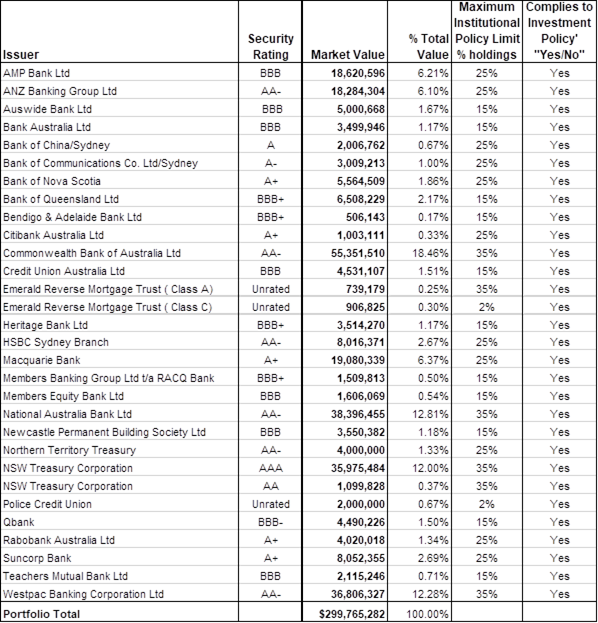Click Police Credit Union 2% policy limit
This screenshot has height=623, width=598.
click(x=487, y=504)
